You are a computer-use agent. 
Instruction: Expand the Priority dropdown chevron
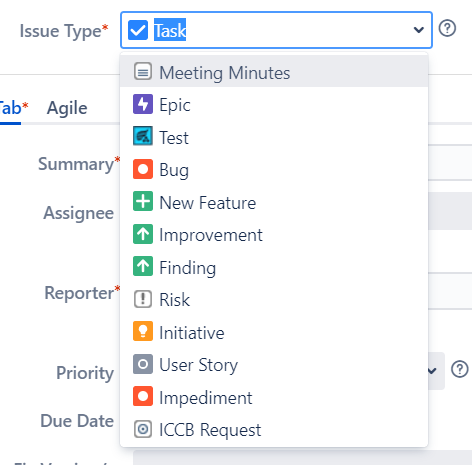[432, 371]
